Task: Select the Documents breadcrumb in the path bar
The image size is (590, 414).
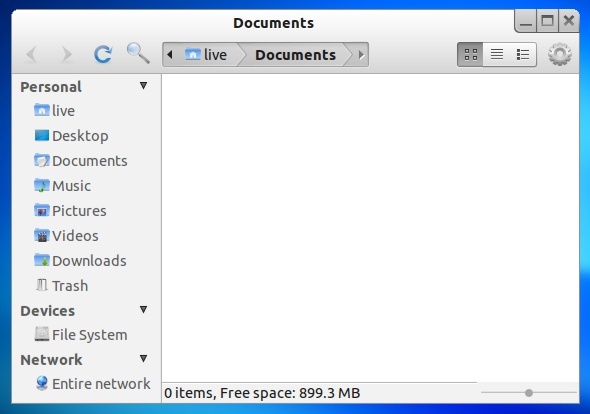Action: pos(295,55)
